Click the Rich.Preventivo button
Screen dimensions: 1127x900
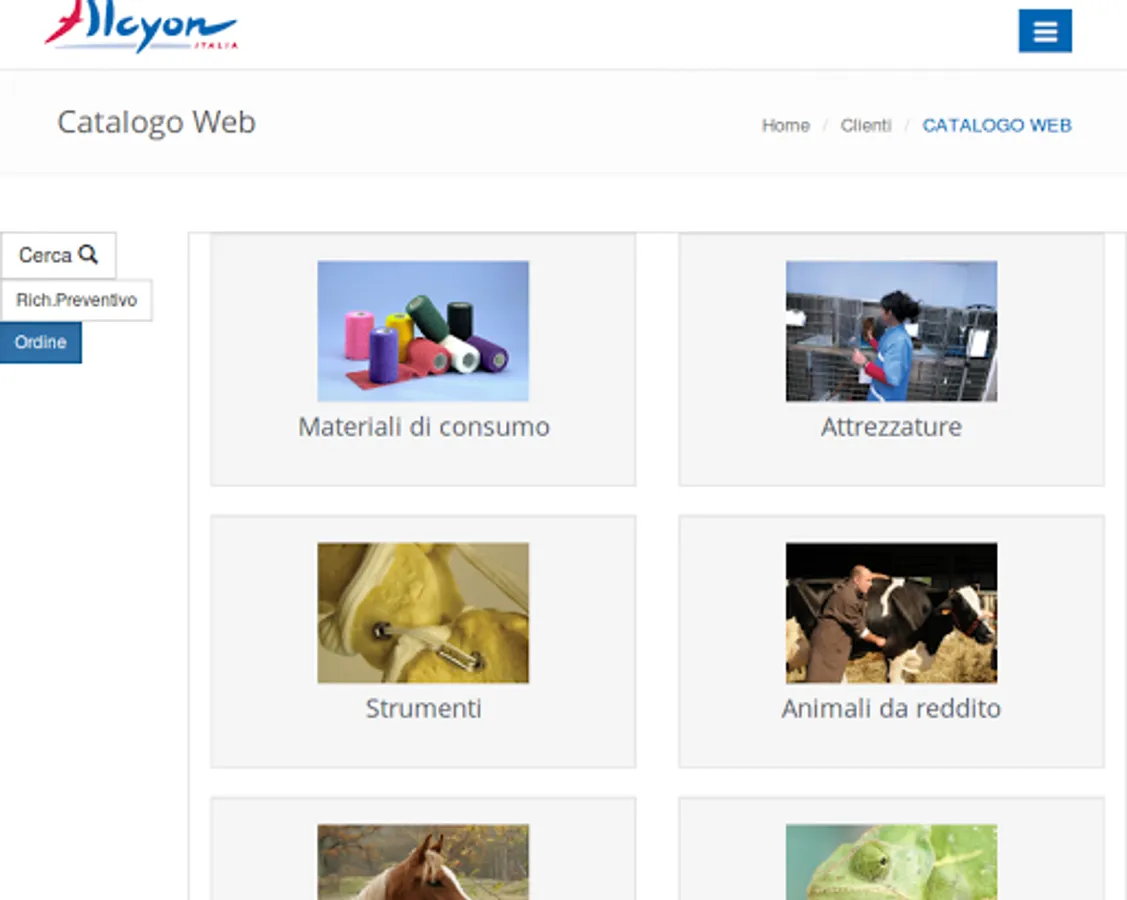click(x=76, y=300)
